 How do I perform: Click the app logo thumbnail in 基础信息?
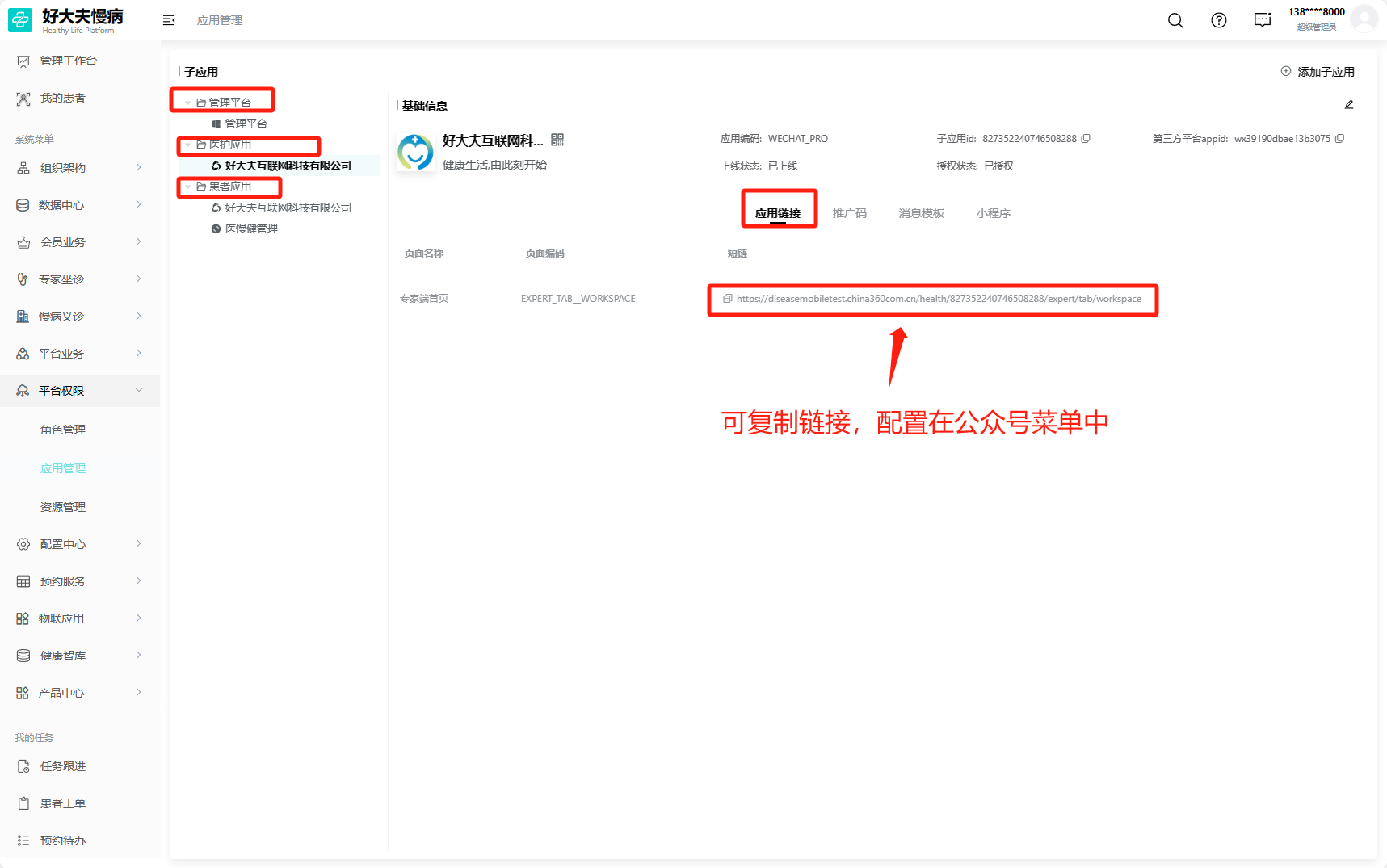coord(415,152)
